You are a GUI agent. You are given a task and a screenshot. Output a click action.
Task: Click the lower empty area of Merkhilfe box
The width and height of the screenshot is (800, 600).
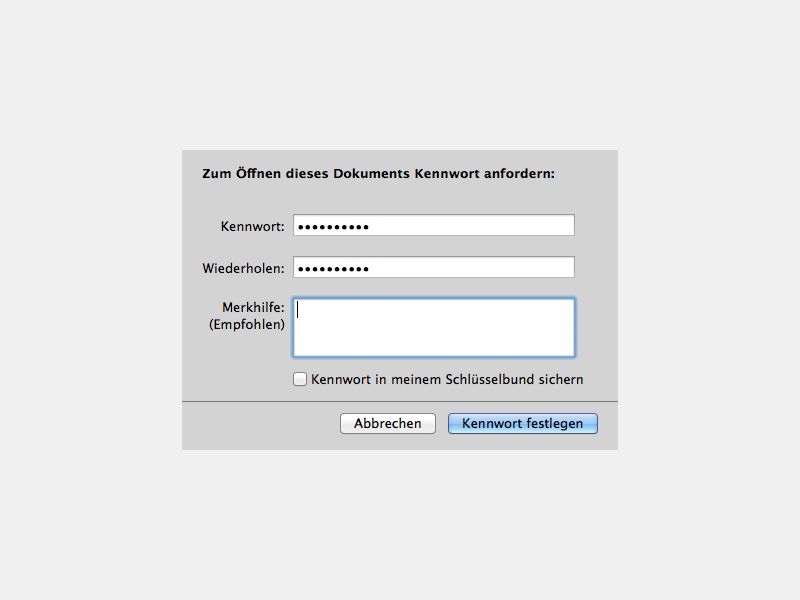[434, 343]
